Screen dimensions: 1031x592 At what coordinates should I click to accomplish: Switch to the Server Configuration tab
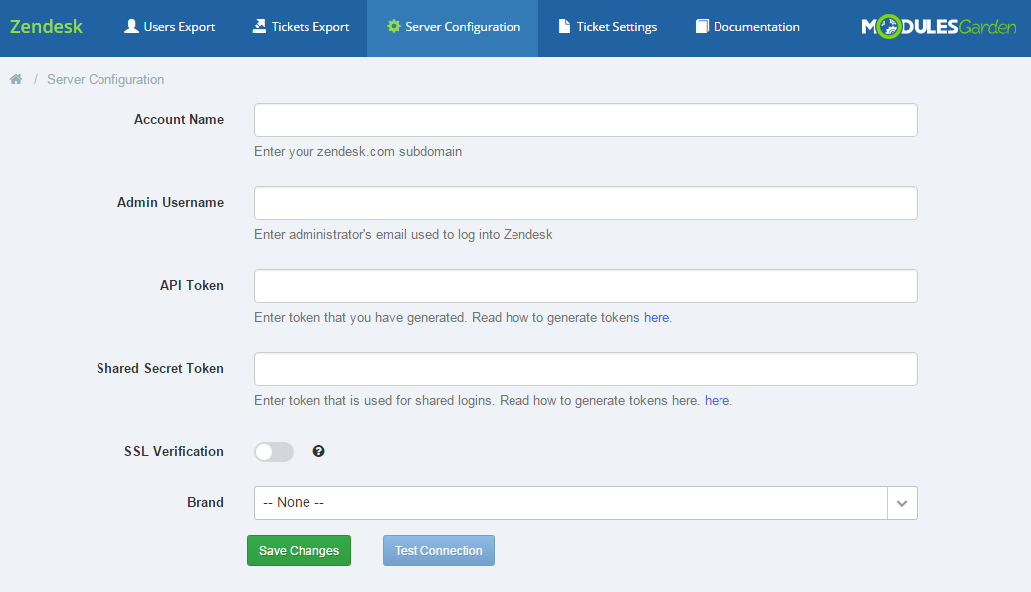click(453, 27)
